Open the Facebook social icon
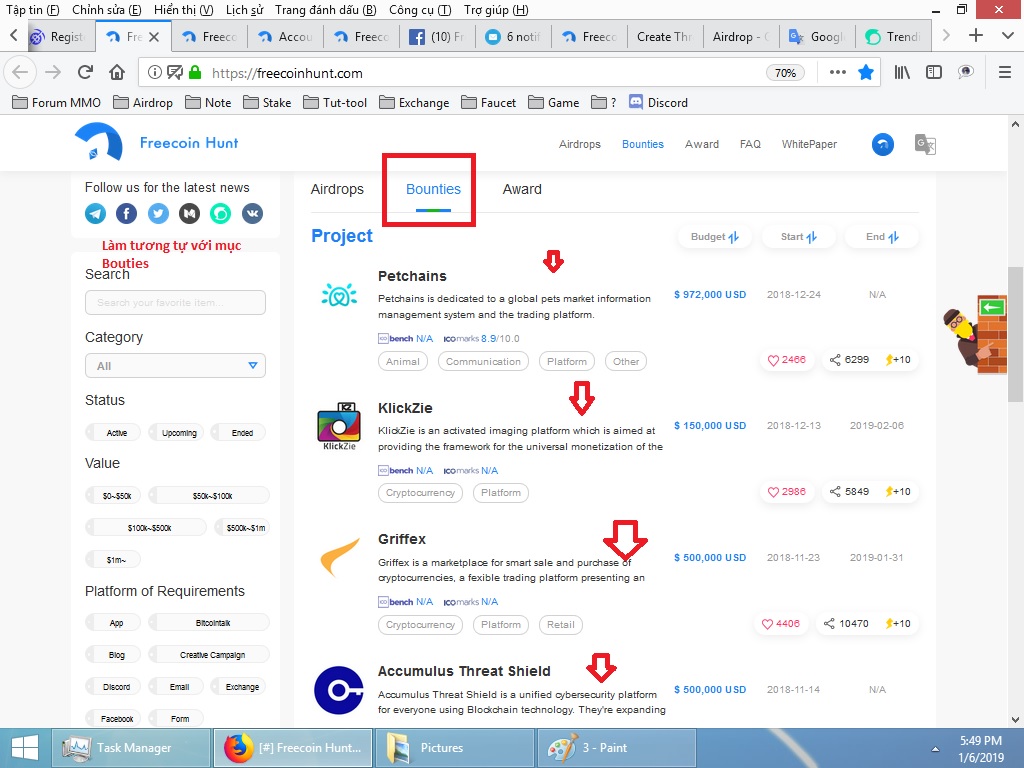 click(x=127, y=213)
